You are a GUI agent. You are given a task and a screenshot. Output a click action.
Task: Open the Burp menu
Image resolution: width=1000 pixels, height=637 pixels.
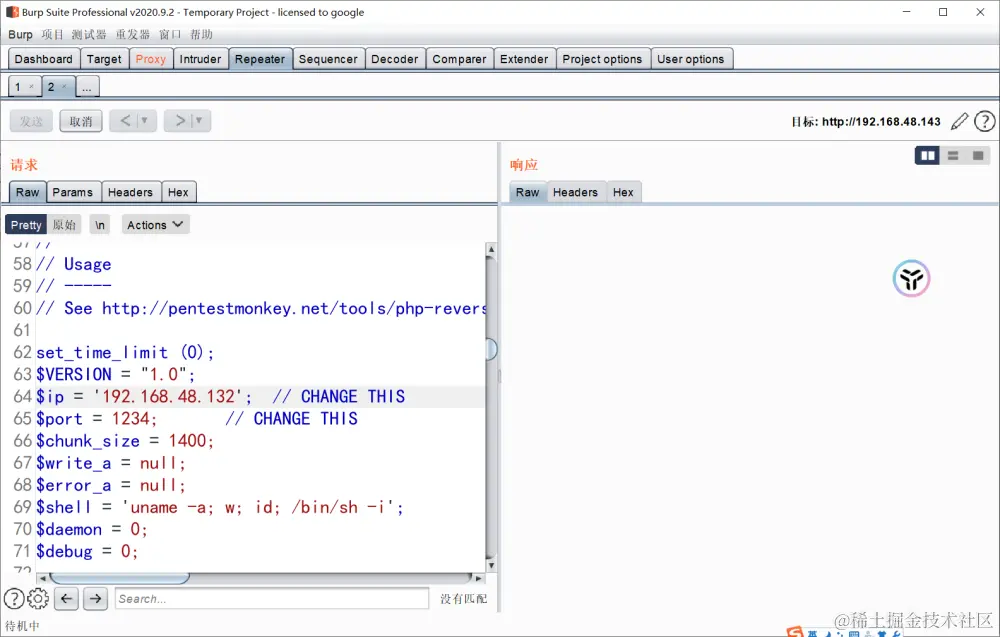[20, 34]
